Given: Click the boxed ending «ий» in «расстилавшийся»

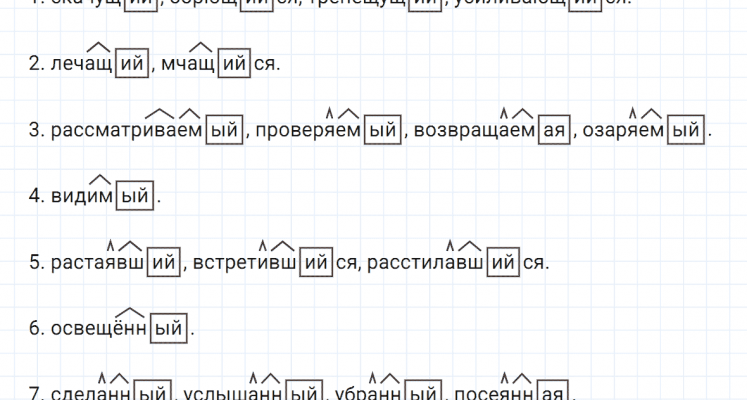Looking at the screenshot, I should [504, 263].
